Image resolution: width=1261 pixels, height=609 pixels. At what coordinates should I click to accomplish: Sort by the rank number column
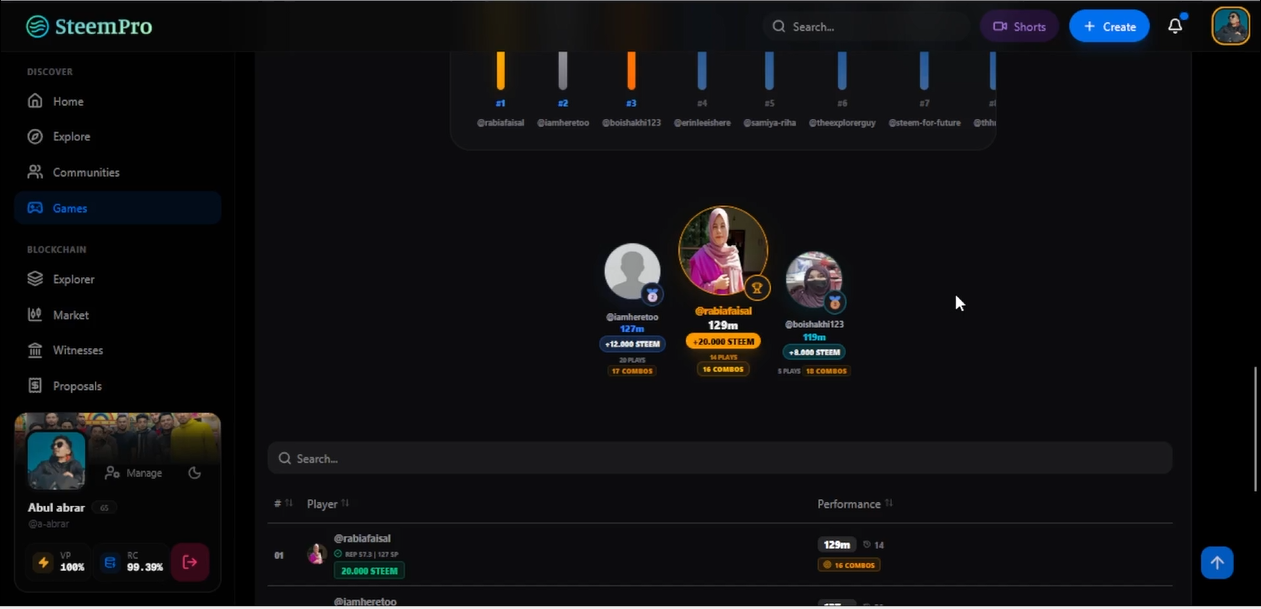point(283,503)
